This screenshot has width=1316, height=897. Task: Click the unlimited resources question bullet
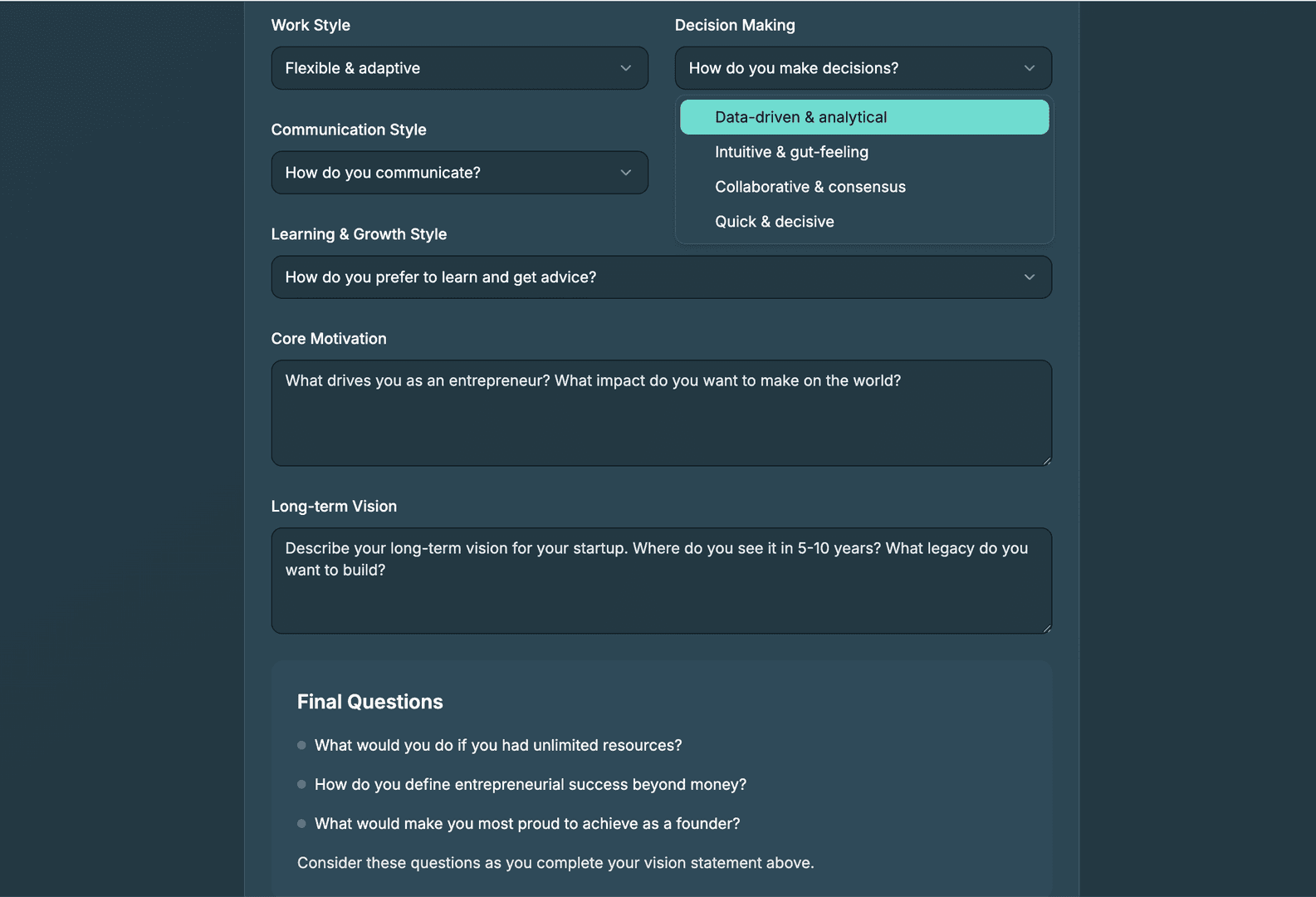coord(301,746)
